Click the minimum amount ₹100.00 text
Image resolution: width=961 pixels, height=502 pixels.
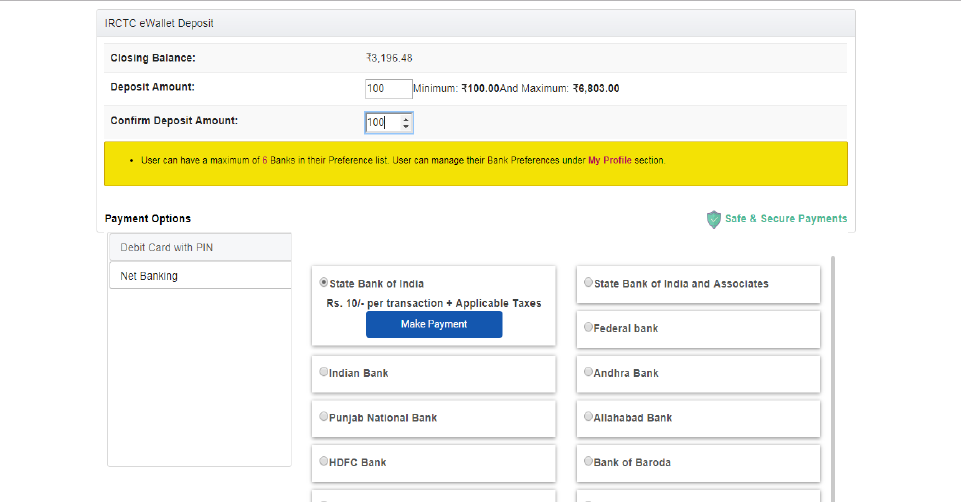point(480,88)
